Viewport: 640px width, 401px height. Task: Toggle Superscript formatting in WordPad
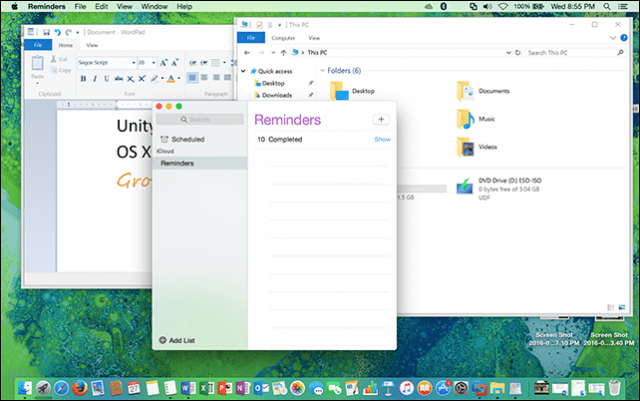click(142, 78)
